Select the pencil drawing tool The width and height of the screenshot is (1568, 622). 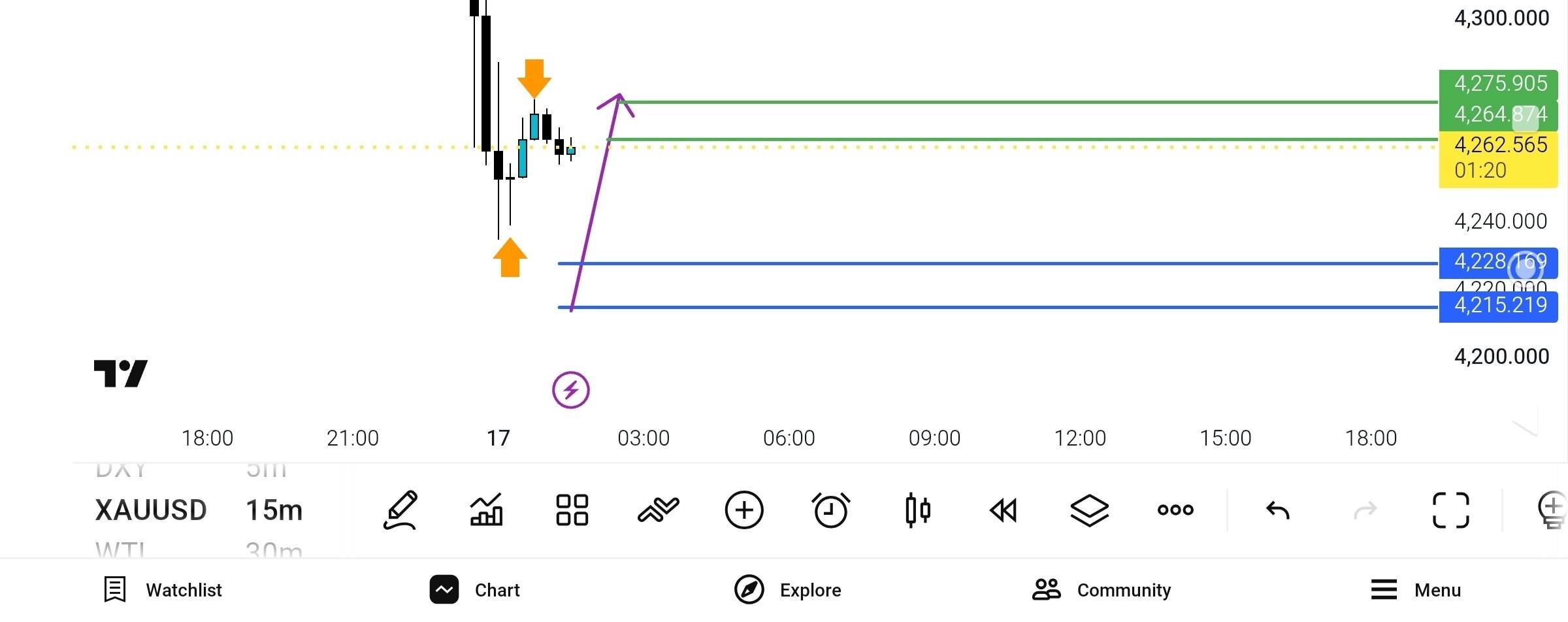(400, 510)
